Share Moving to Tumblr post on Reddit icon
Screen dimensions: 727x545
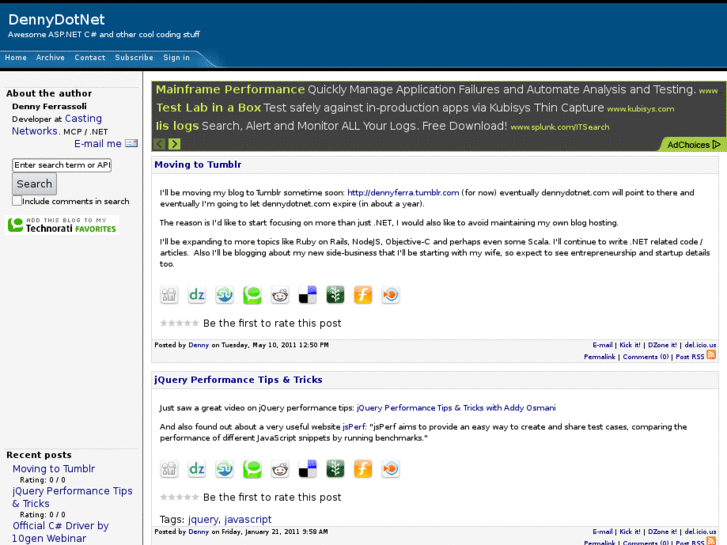tap(280, 295)
